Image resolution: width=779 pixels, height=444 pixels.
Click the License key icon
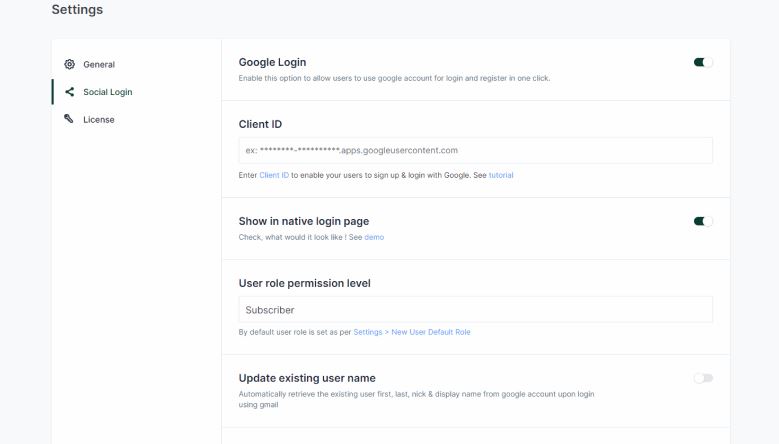[69, 119]
